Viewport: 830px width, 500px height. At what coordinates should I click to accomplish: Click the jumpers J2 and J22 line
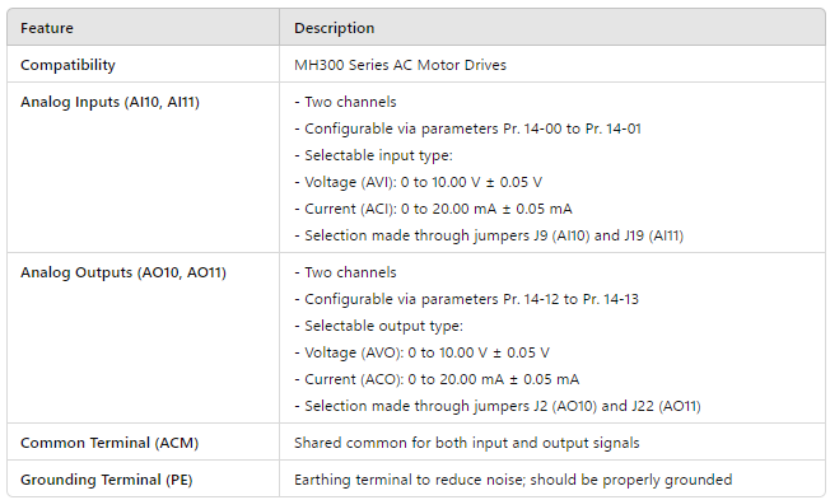tap(497, 406)
